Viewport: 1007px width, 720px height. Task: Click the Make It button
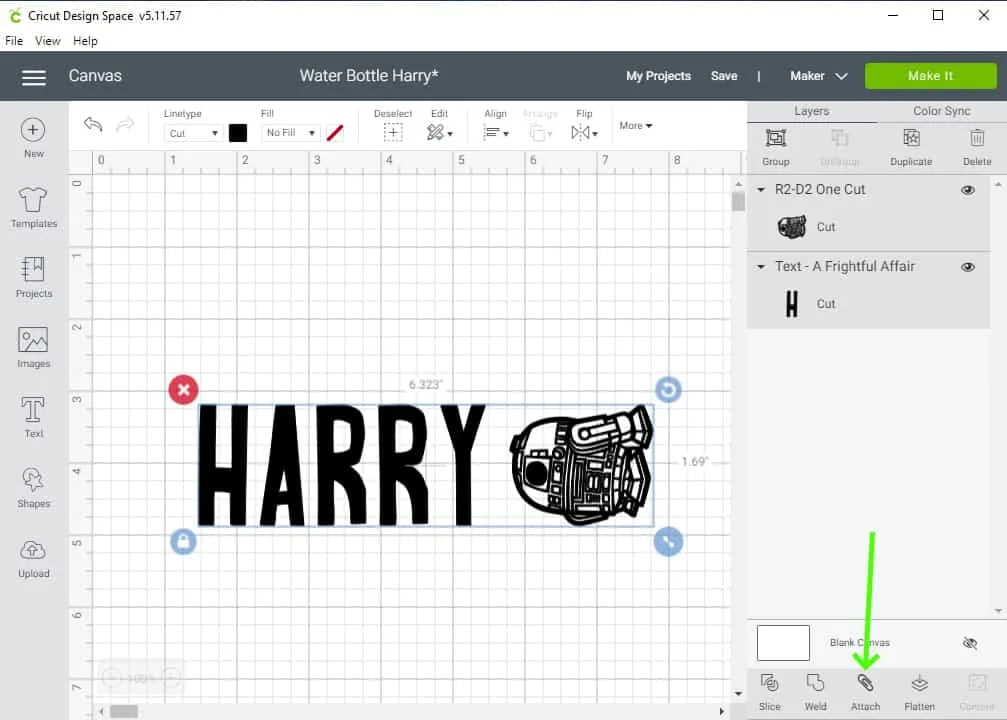tap(931, 76)
